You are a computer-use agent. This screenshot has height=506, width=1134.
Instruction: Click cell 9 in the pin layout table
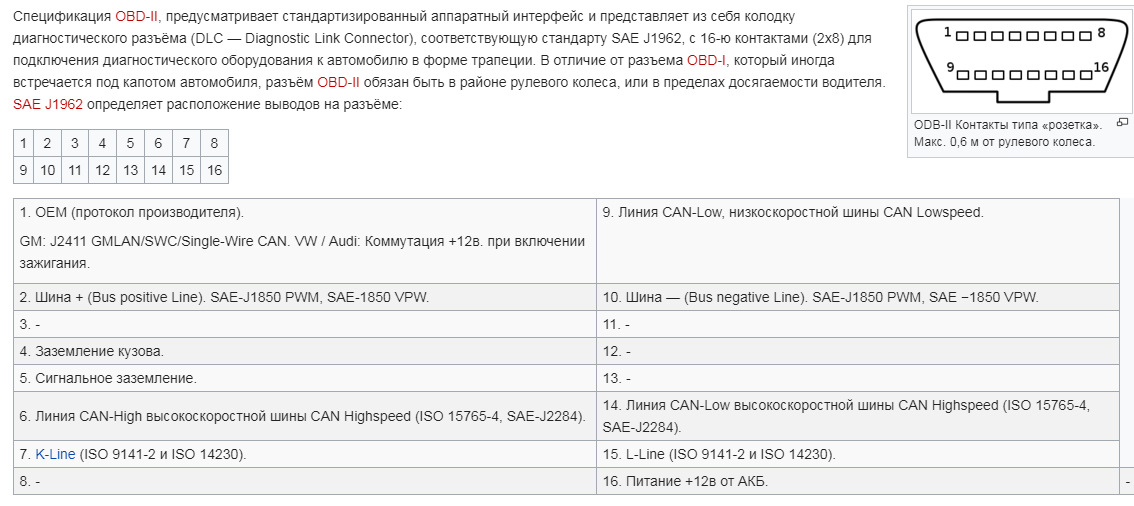(24, 170)
